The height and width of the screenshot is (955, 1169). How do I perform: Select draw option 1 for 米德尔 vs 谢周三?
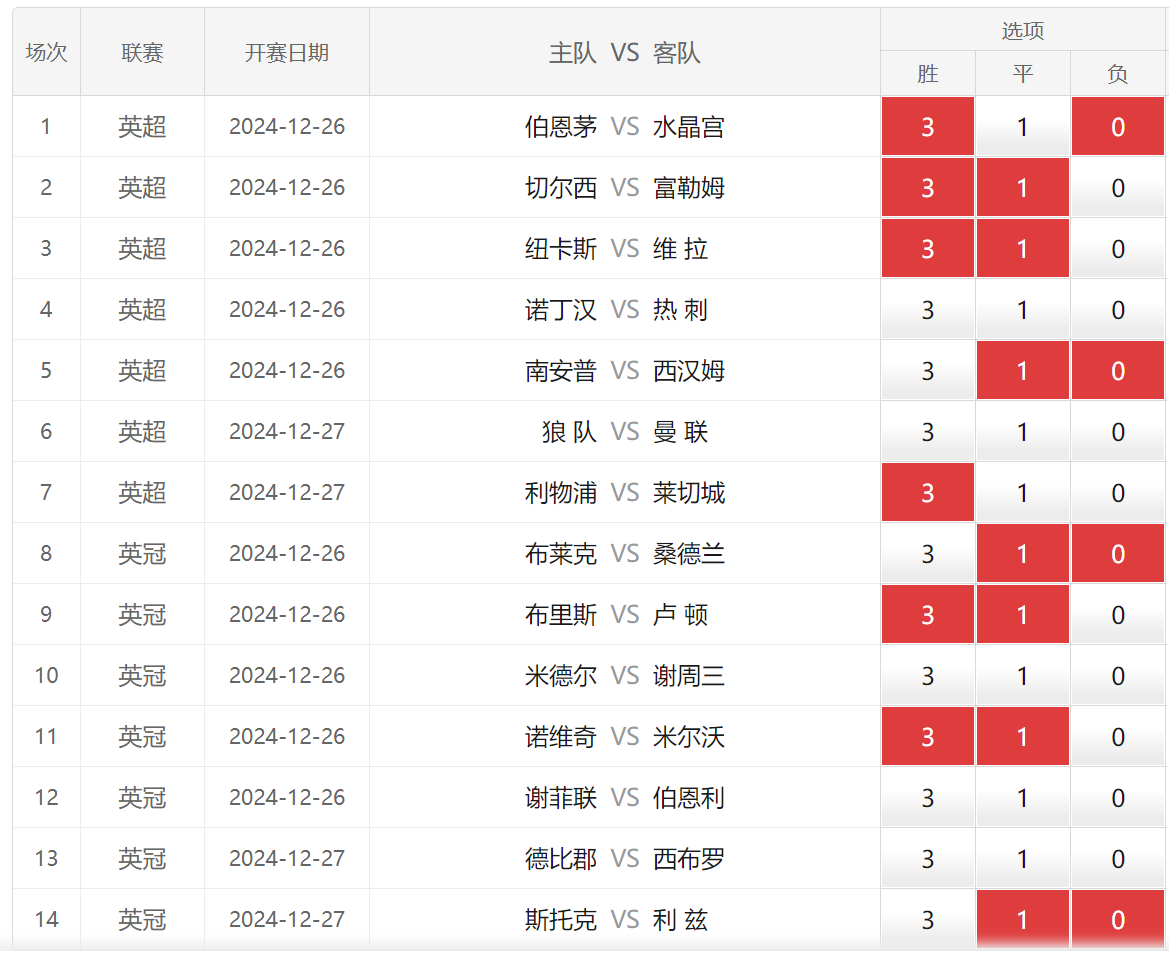pyautogui.click(x=1023, y=675)
